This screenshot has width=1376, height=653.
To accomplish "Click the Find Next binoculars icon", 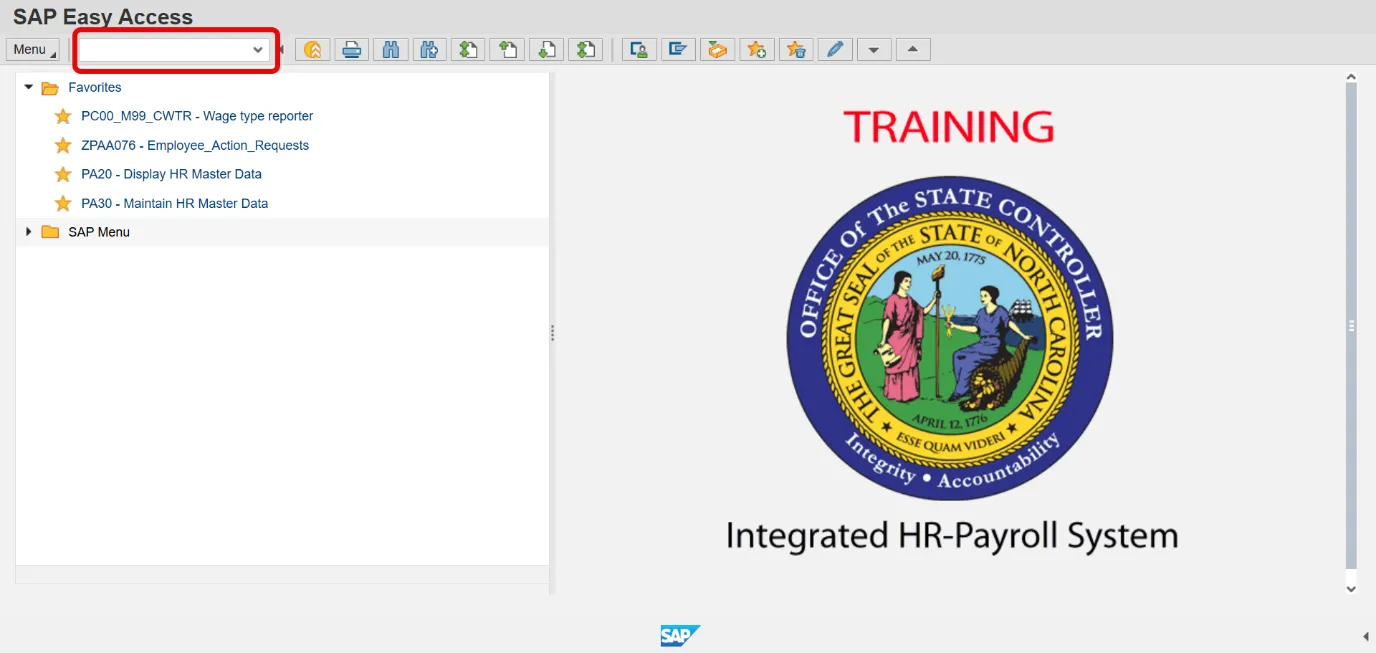I will coord(429,49).
